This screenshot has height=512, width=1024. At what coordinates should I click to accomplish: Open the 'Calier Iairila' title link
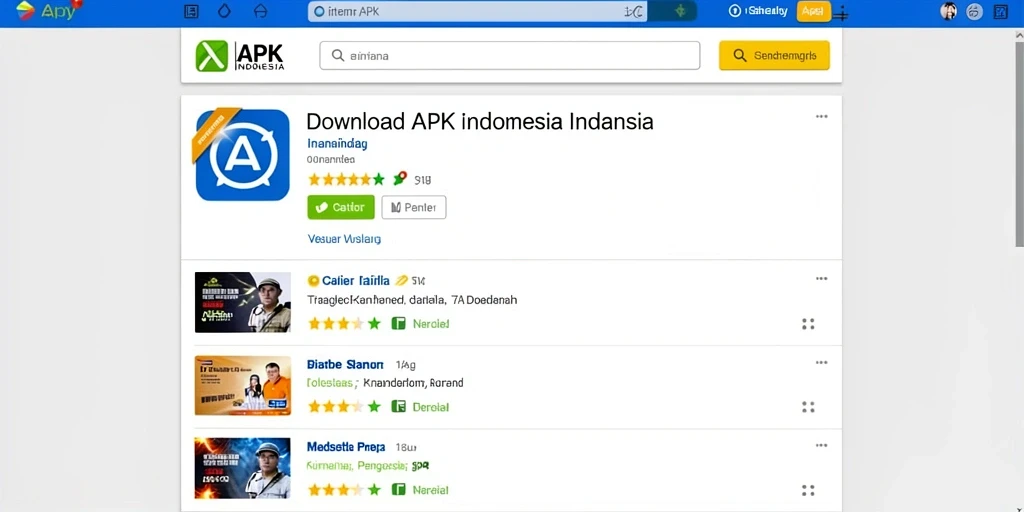click(x=355, y=281)
